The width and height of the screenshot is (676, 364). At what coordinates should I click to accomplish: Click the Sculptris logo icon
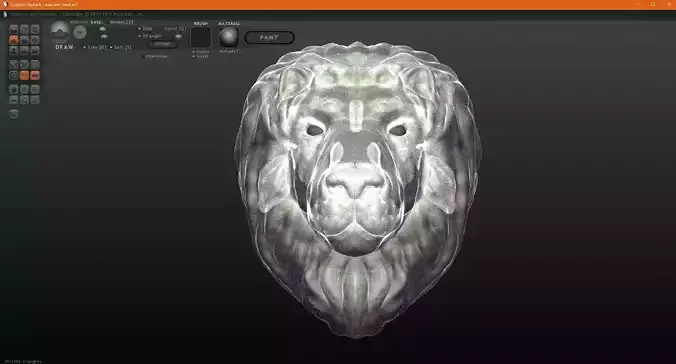coord(5,4)
